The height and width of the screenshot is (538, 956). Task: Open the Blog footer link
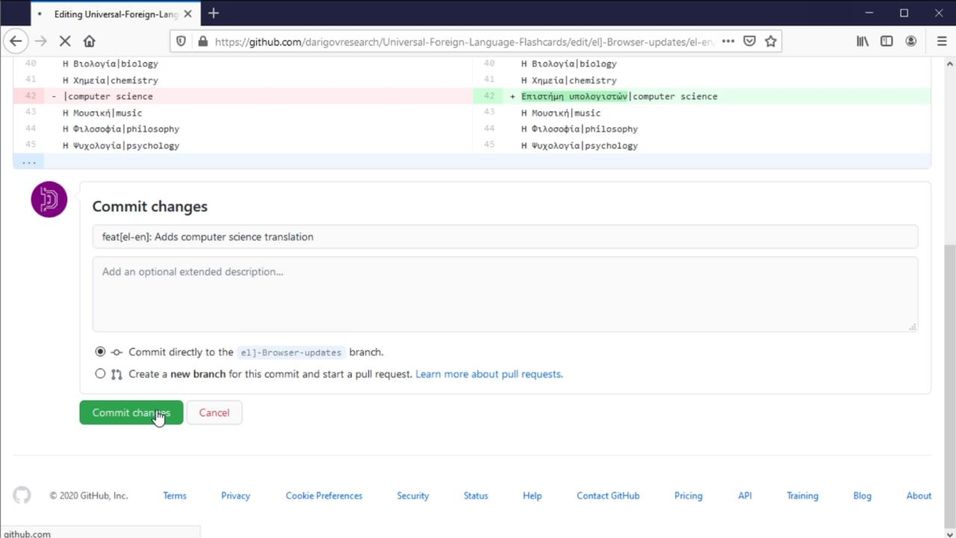[862, 496]
